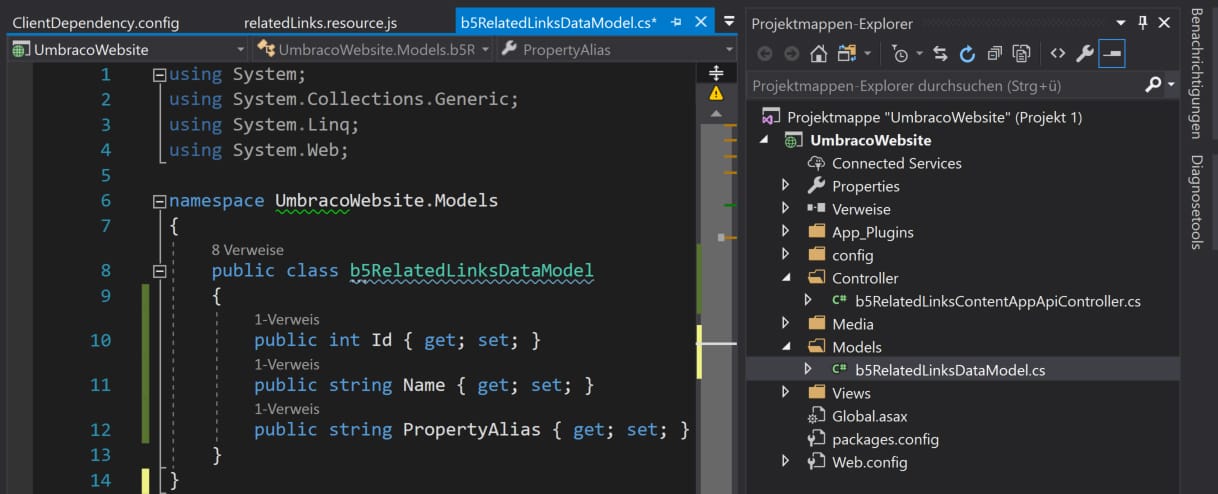The width and height of the screenshot is (1218, 494).
Task: Click the Show all files icon
Action: [1021, 53]
